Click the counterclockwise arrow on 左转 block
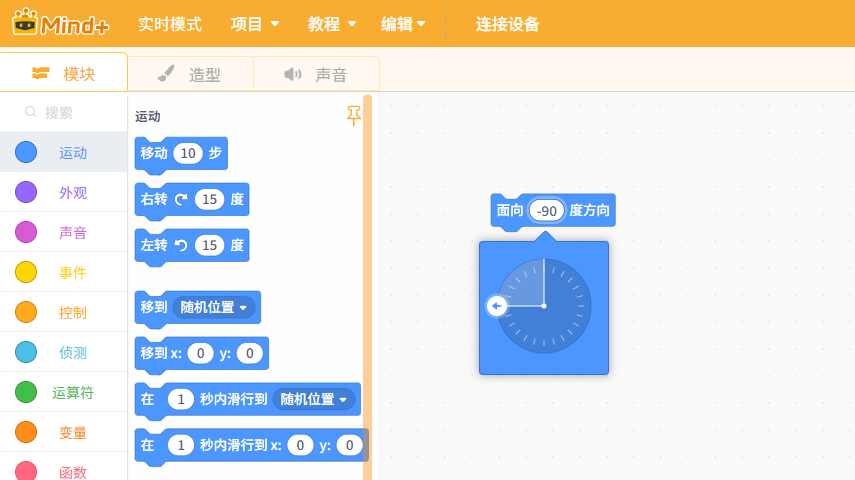The width and height of the screenshot is (855, 480). point(181,245)
